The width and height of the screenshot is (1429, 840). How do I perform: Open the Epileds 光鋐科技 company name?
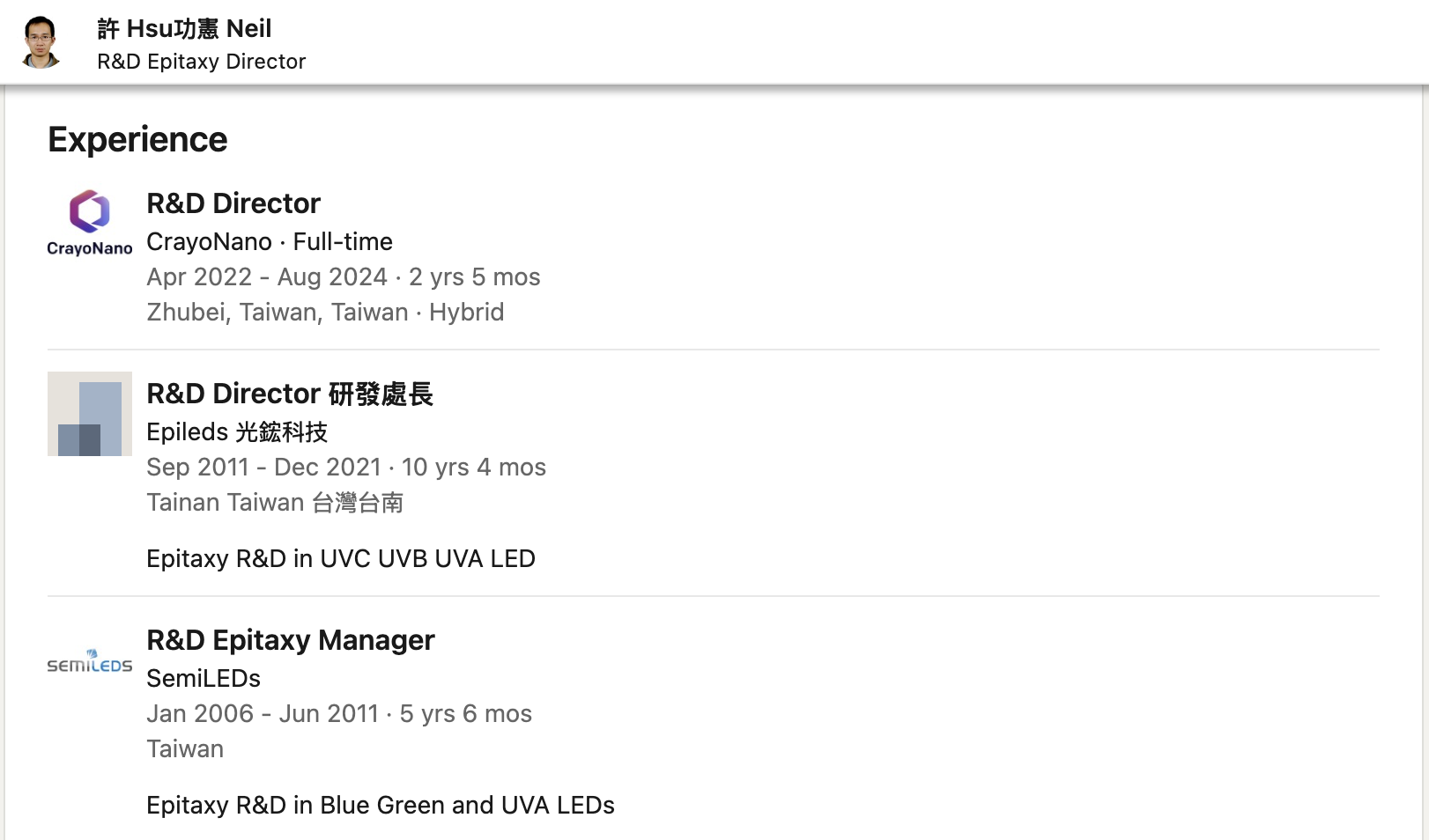(237, 431)
